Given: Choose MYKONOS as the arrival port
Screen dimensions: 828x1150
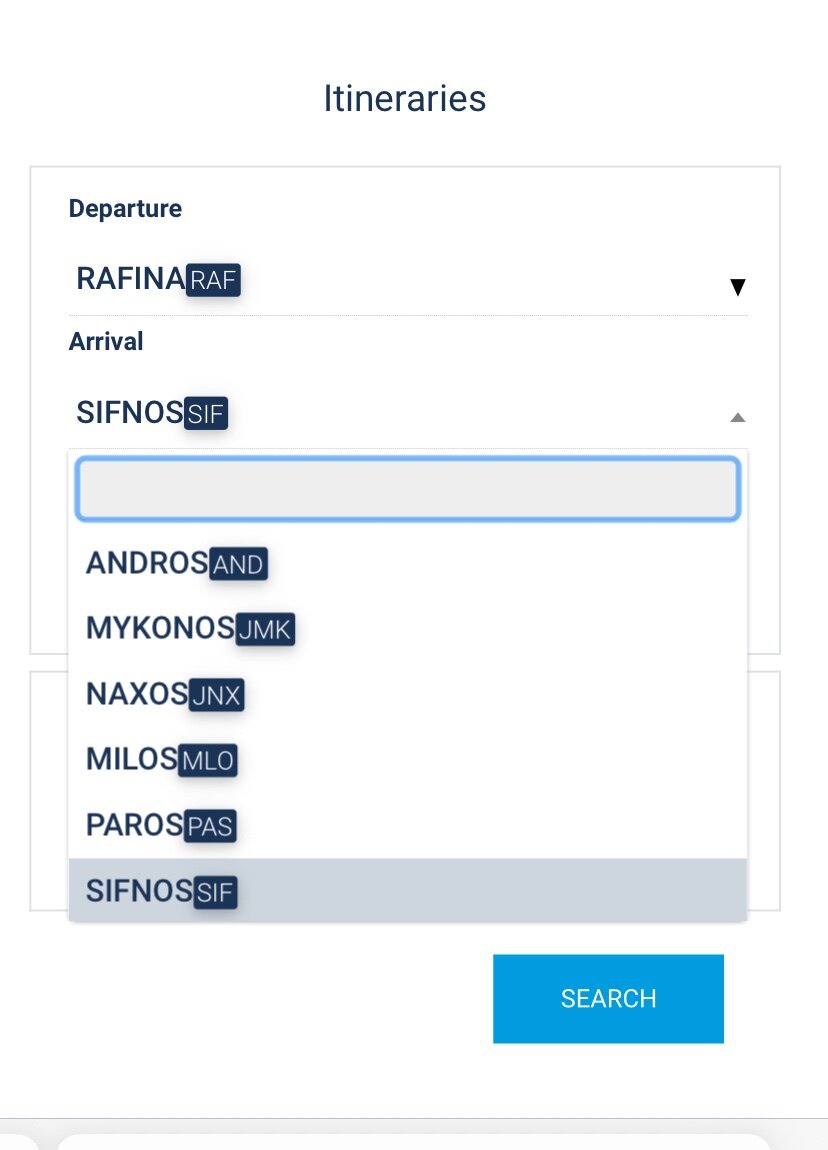Looking at the screenshot, I should pyautogui.click(x=160, y=628).
